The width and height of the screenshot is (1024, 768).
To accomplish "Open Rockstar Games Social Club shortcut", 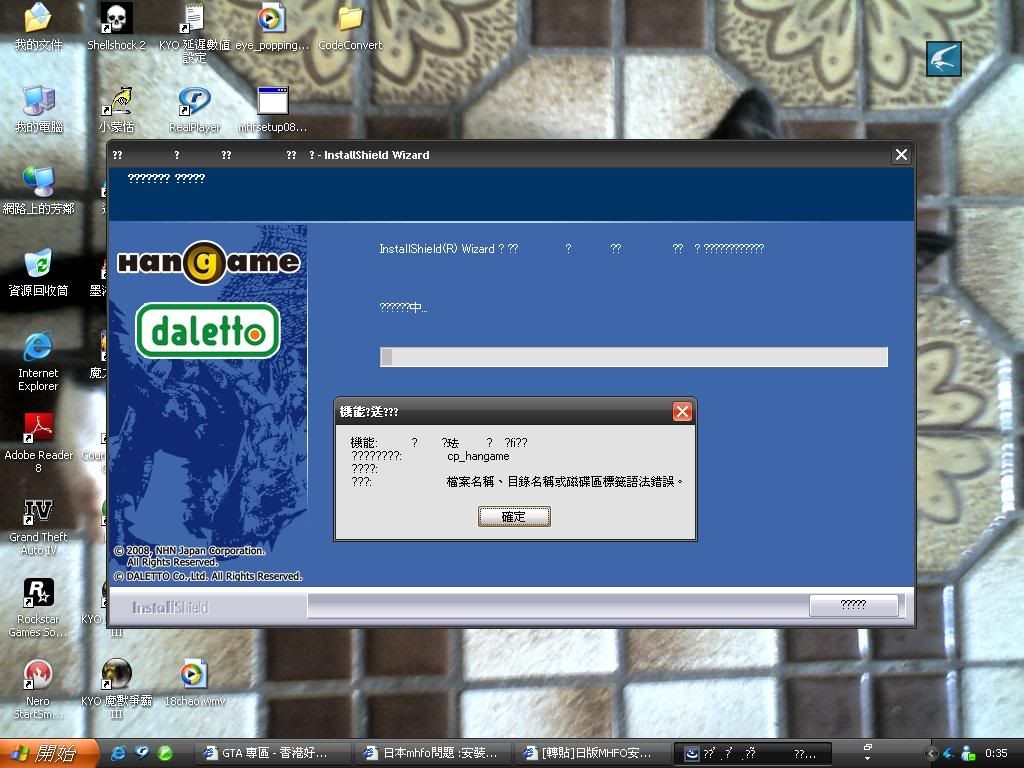I will (38, 607).
